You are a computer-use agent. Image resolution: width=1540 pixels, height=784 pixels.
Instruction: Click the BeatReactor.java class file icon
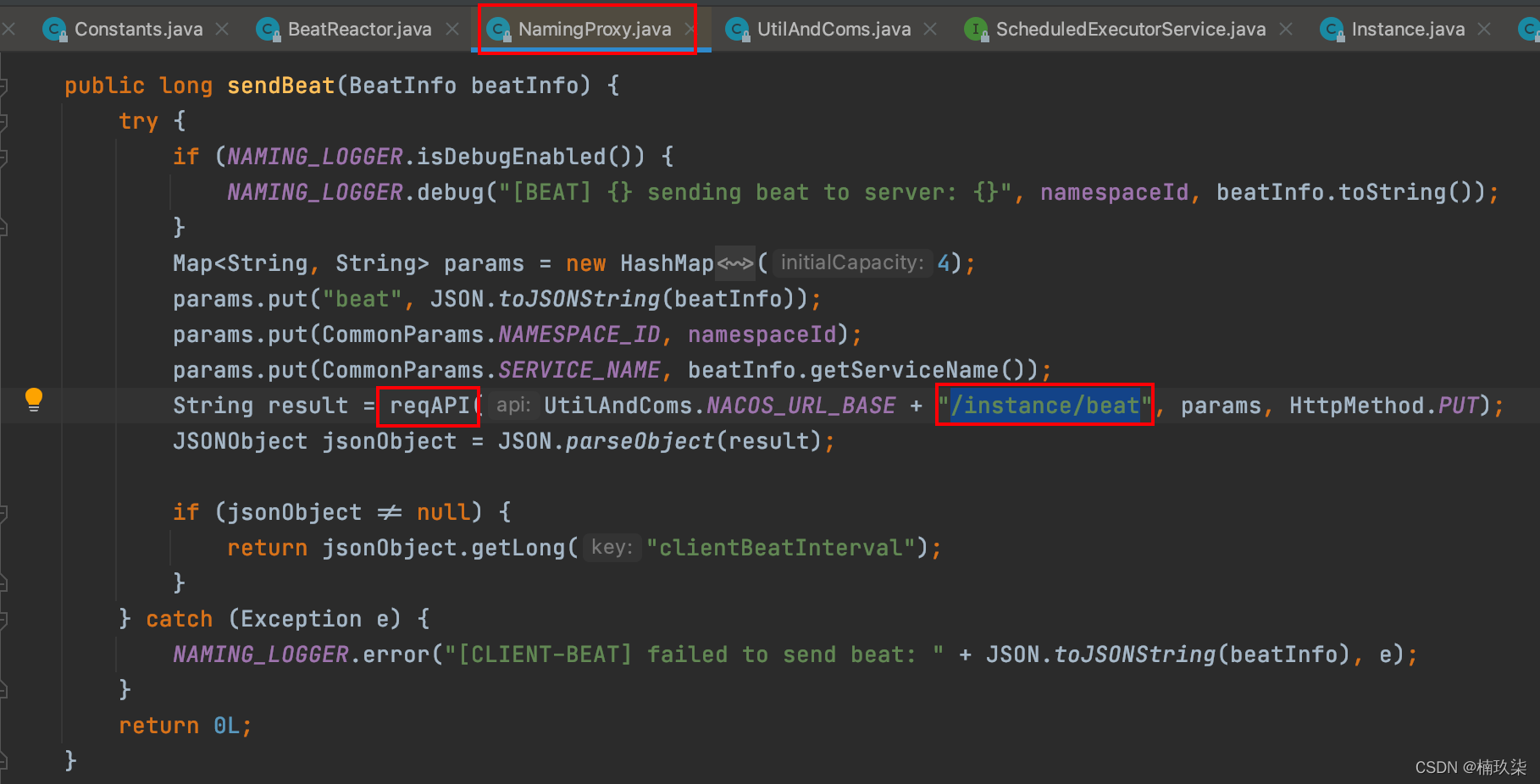point(269,30)
